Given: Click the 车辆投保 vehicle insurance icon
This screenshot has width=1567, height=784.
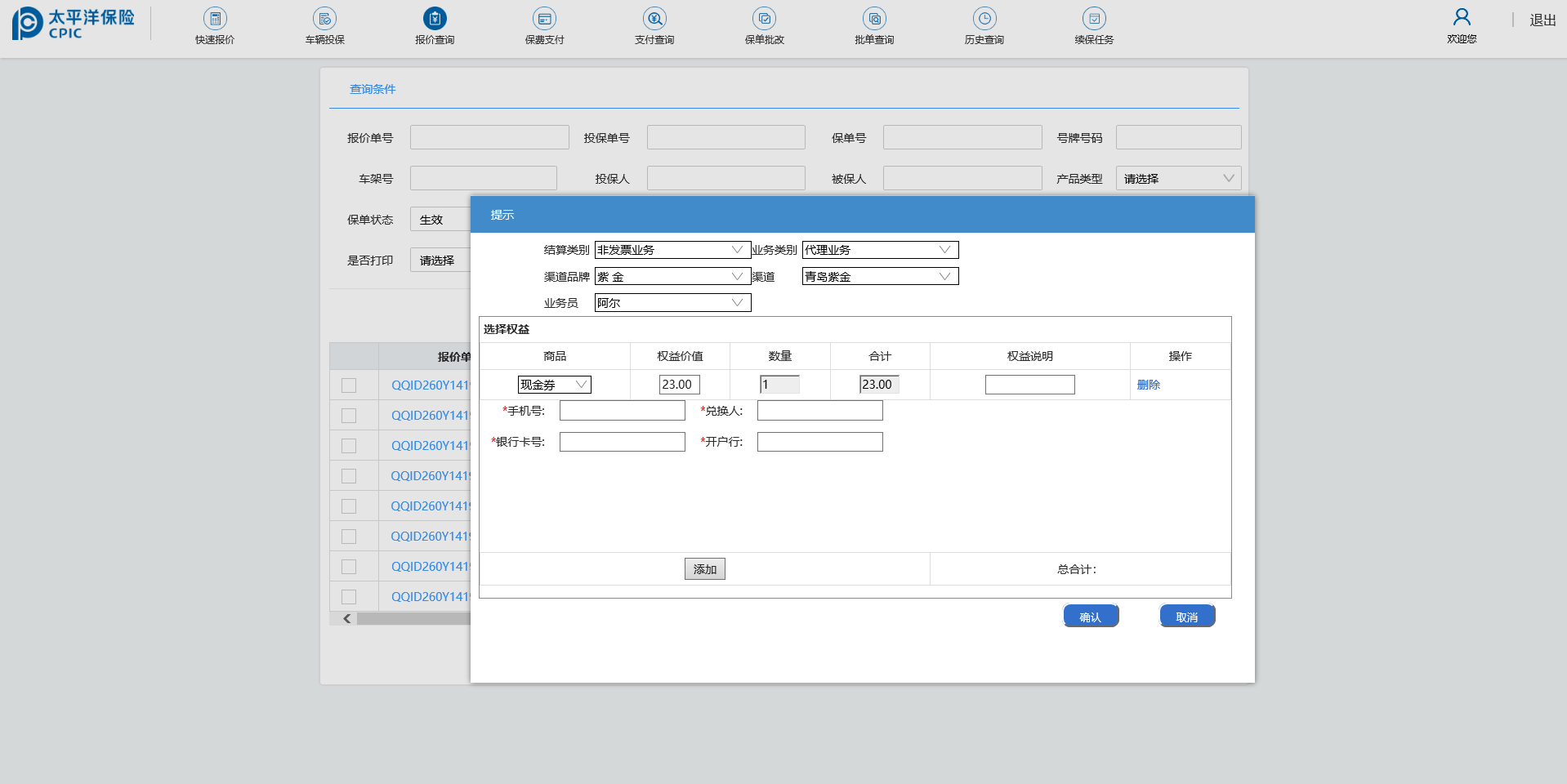Looking at the screenshot, I should 324,19.
